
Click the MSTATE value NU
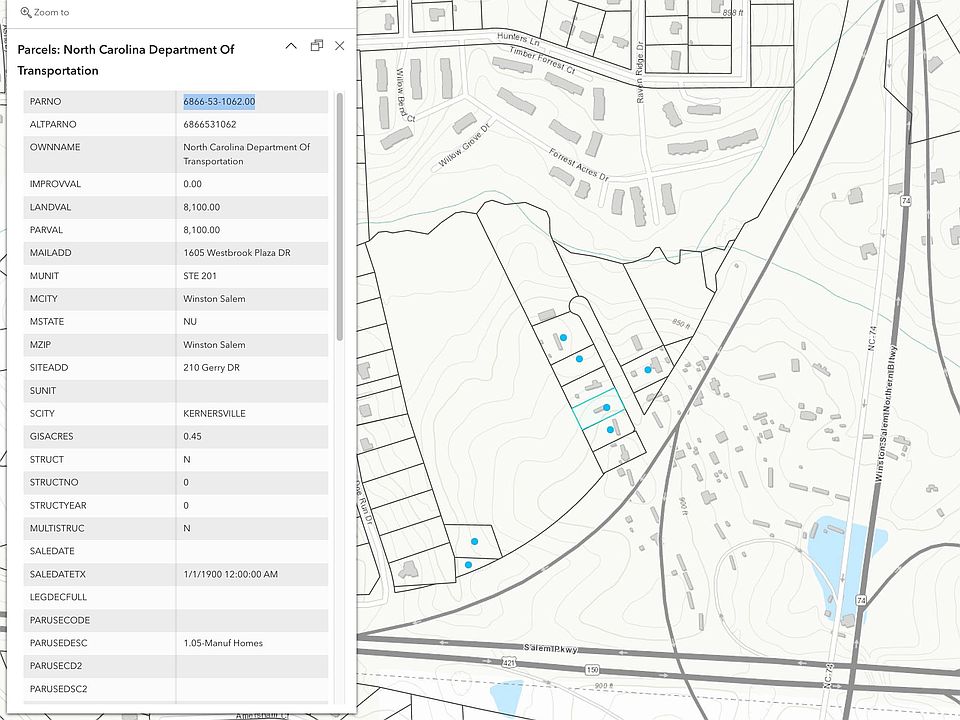click(x=190, y=322)
